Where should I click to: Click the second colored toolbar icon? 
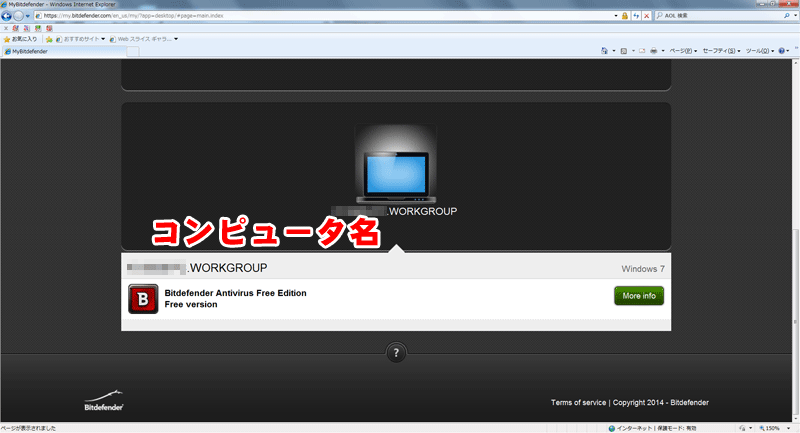point(27,29)
